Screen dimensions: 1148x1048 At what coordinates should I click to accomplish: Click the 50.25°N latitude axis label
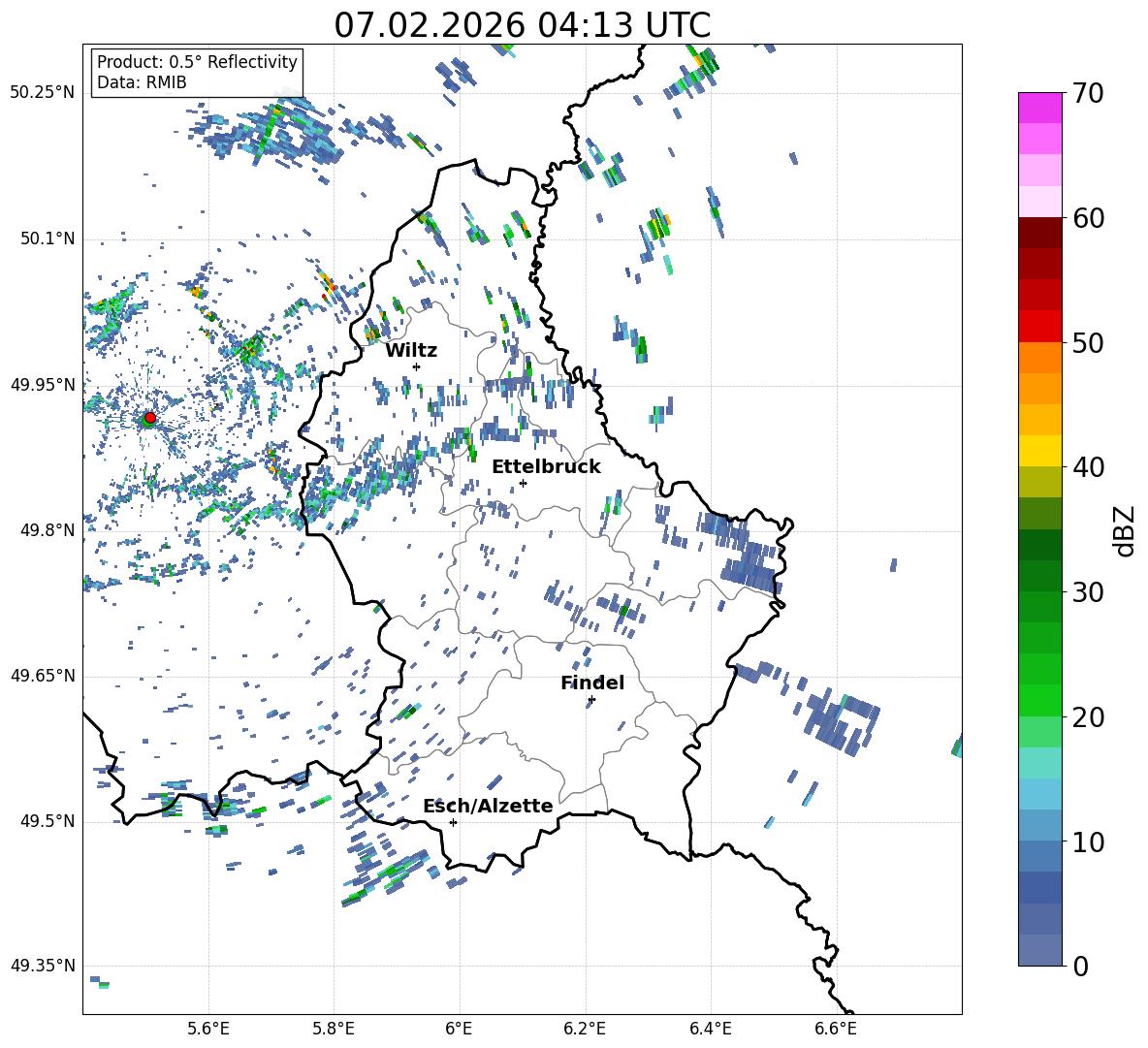tap(42, 93)
